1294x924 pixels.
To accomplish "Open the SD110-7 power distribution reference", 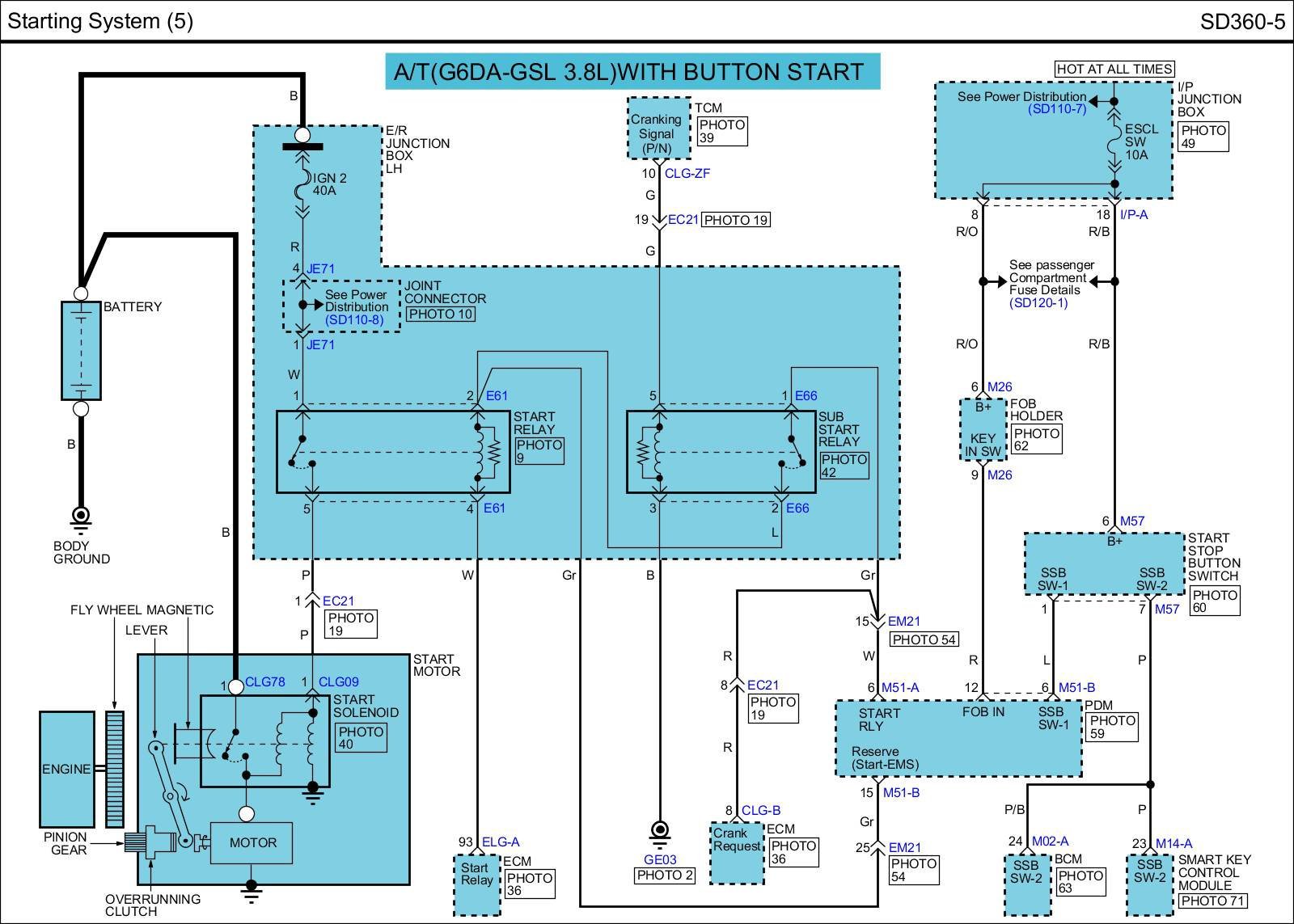I will coord(1057,109).
